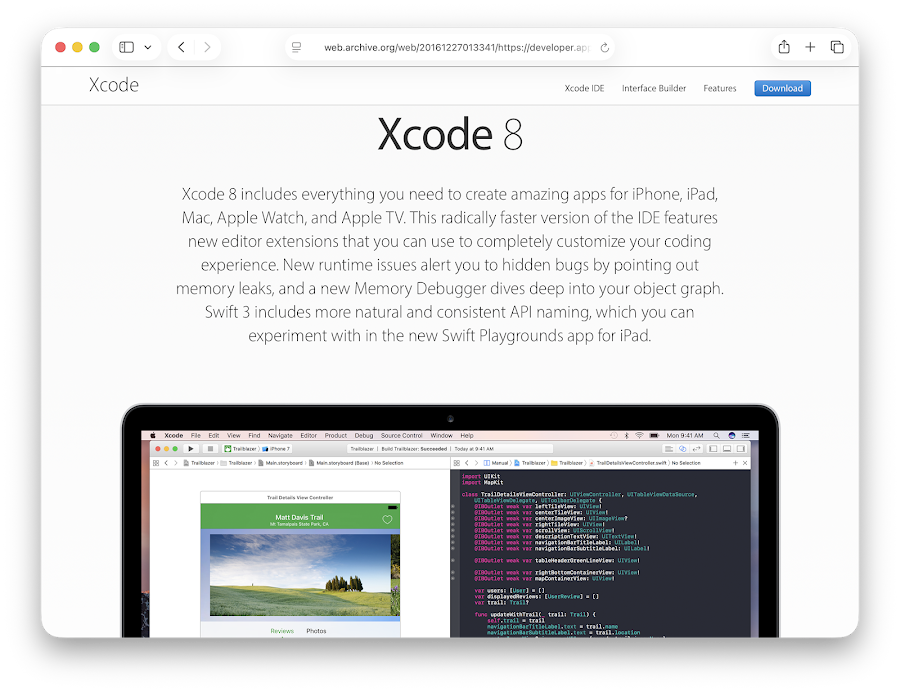900x692 pixels.
Task: Click the Bluetooth icon in pictured menu bar
Action: pyautogui.click(x=627, y=436)
